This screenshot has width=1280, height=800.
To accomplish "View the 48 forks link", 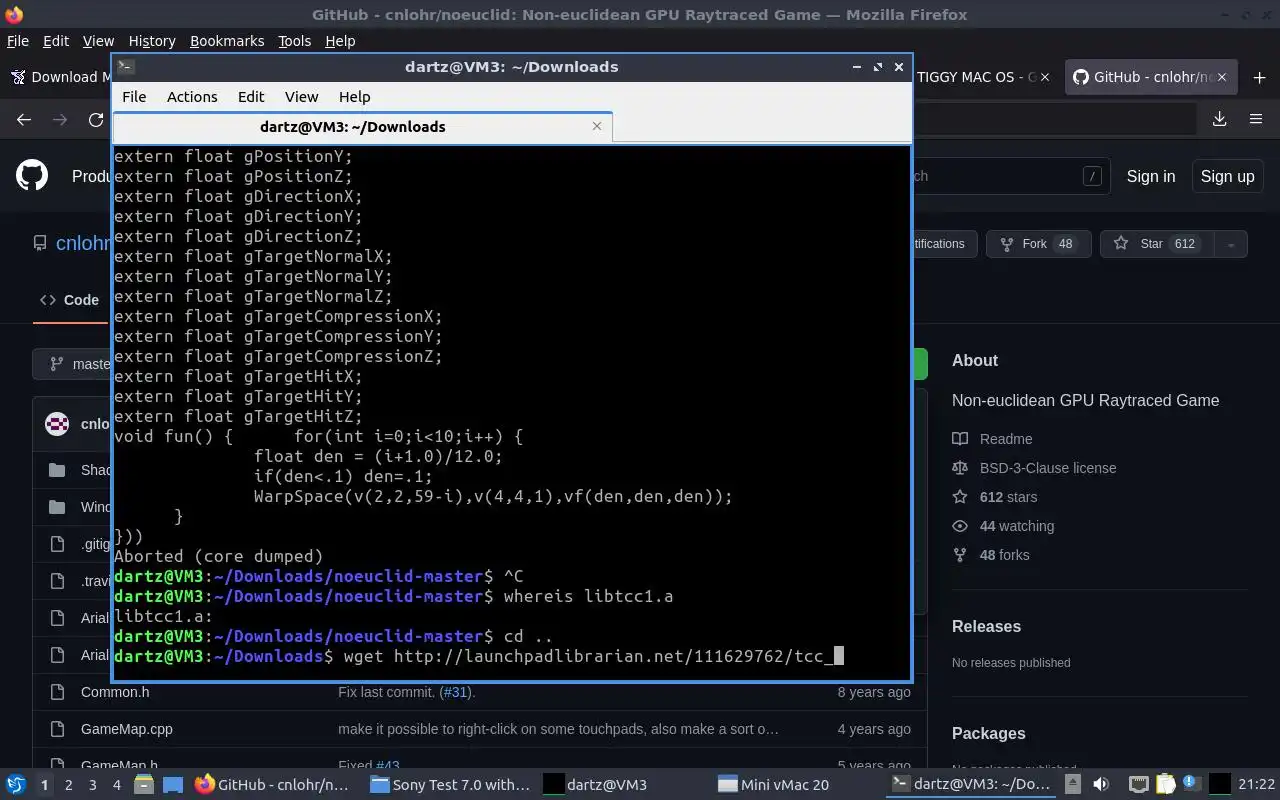I will (x=1004, y=555).
